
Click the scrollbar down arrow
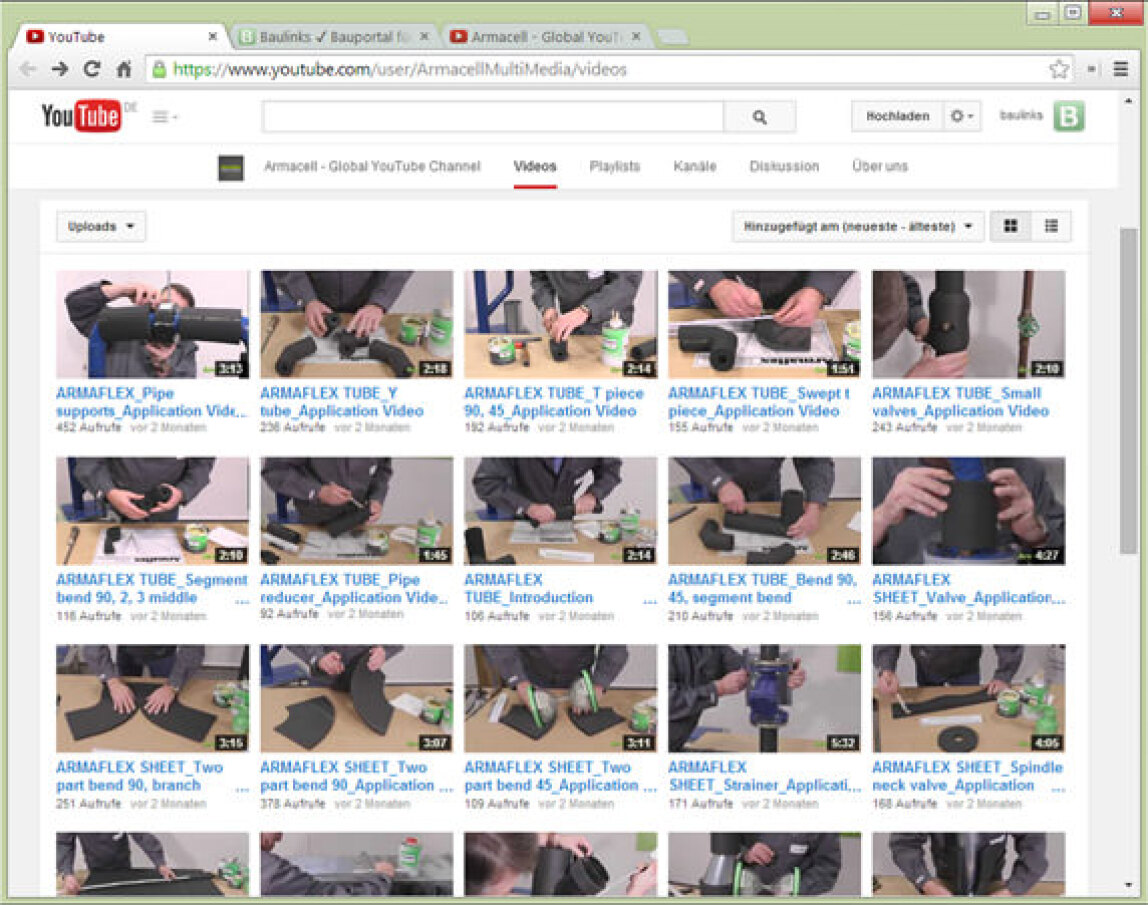[x=1128, y=886]
